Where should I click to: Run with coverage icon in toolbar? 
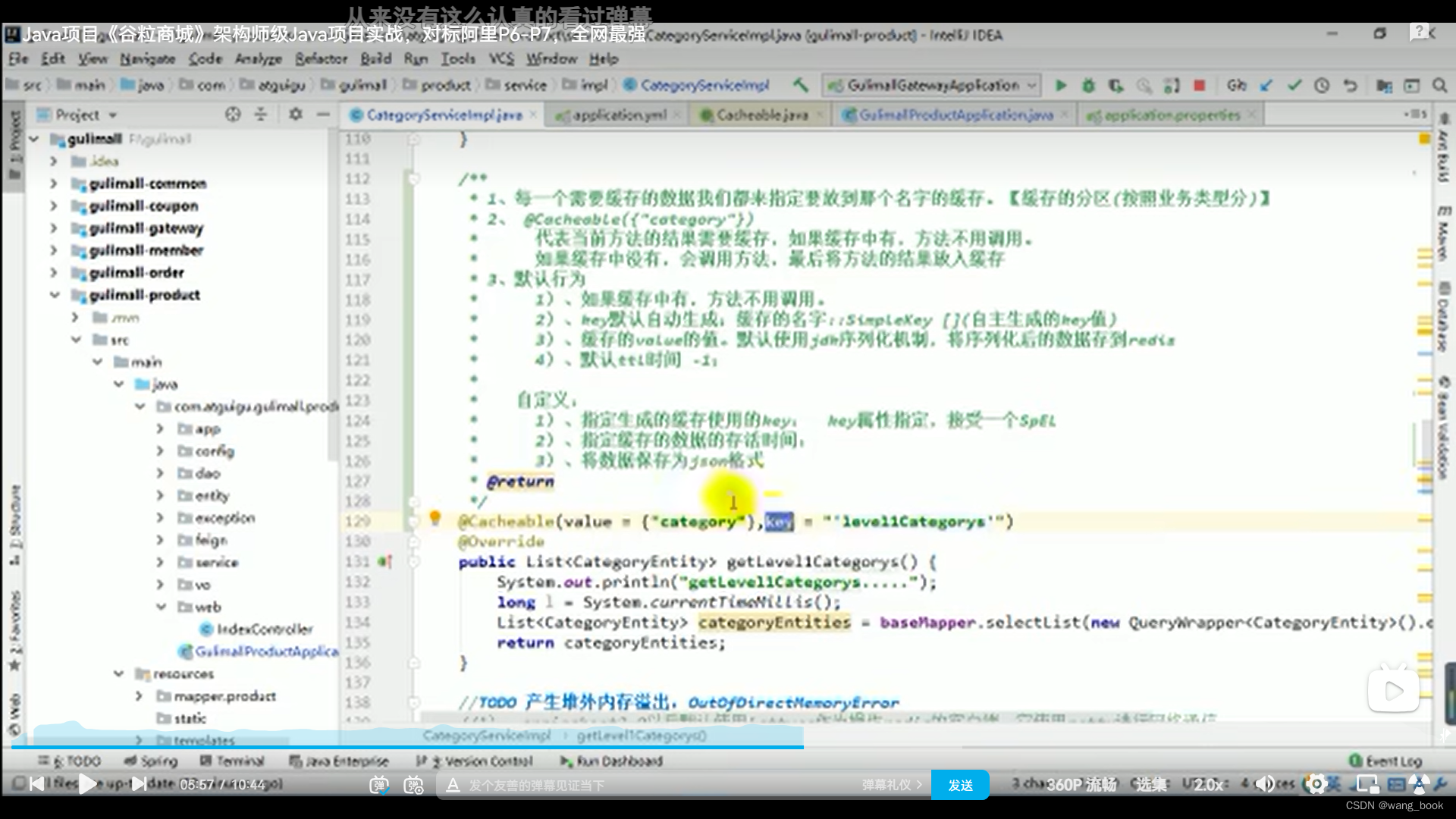(1116, 86)
